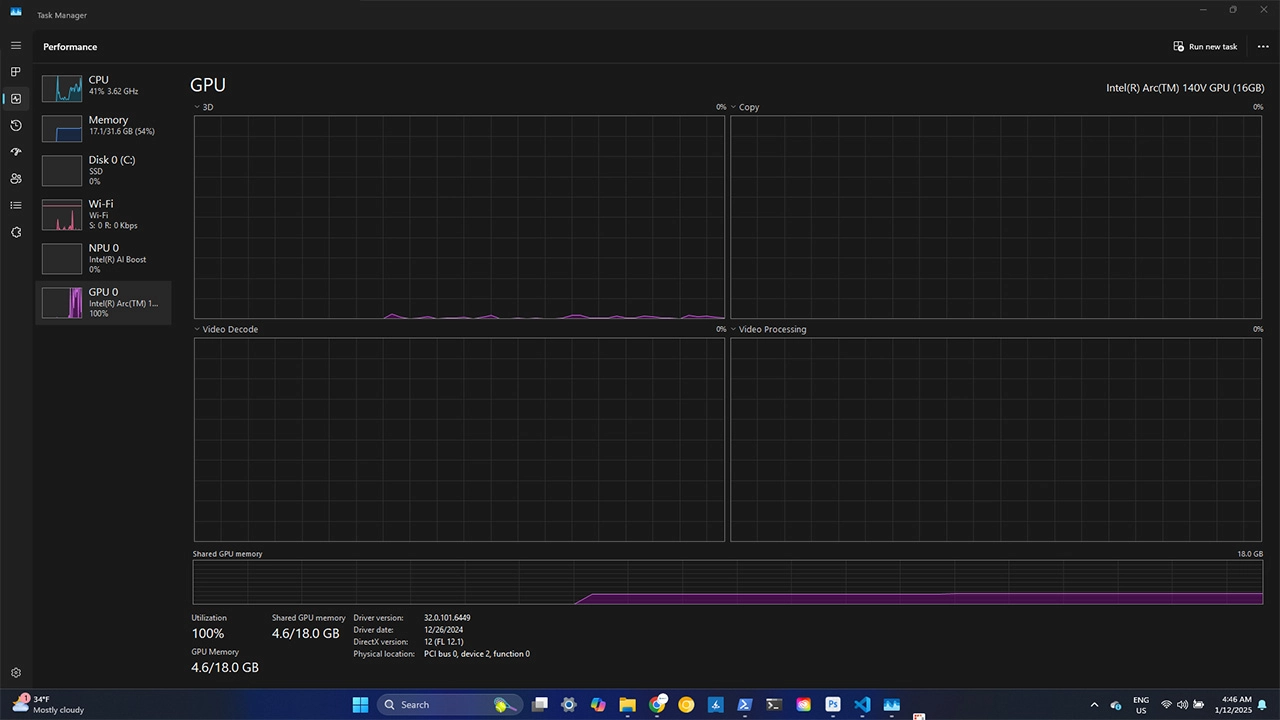The image size is (1280, 720).
Task: Open the Video Decode engine dropdown
Action: 196,329
